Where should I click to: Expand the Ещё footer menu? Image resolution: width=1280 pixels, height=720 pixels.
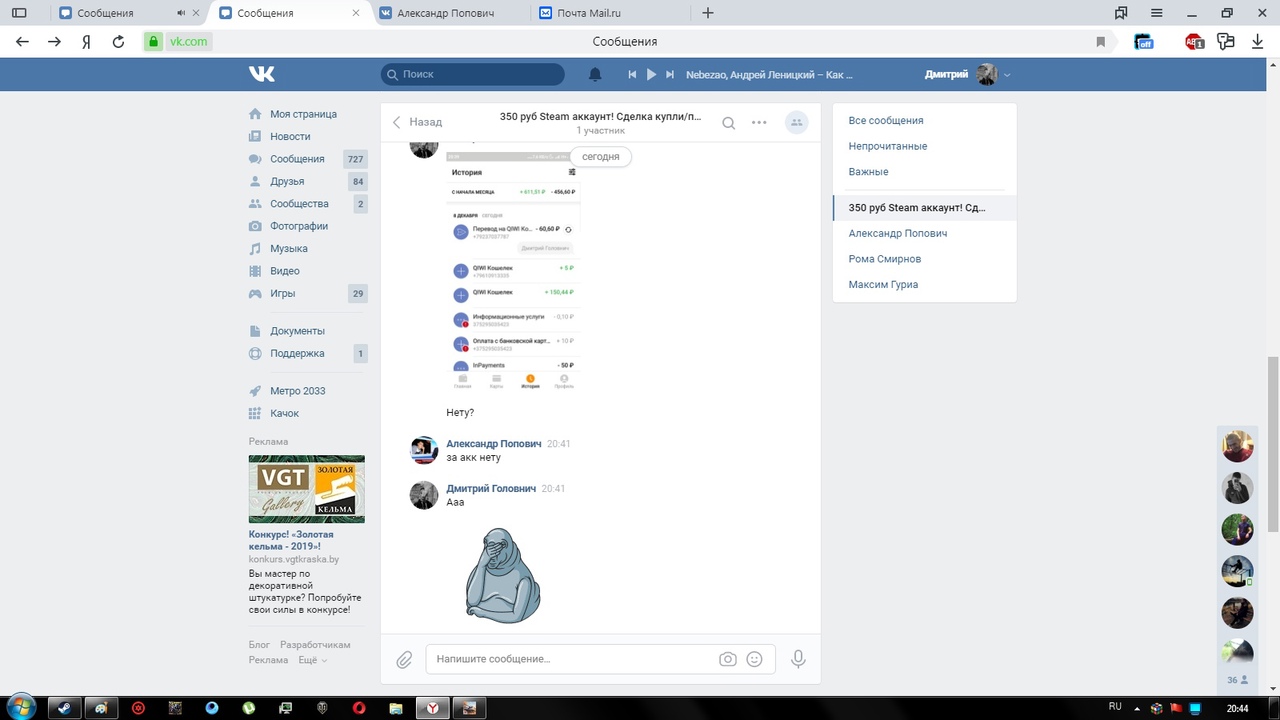312,660
